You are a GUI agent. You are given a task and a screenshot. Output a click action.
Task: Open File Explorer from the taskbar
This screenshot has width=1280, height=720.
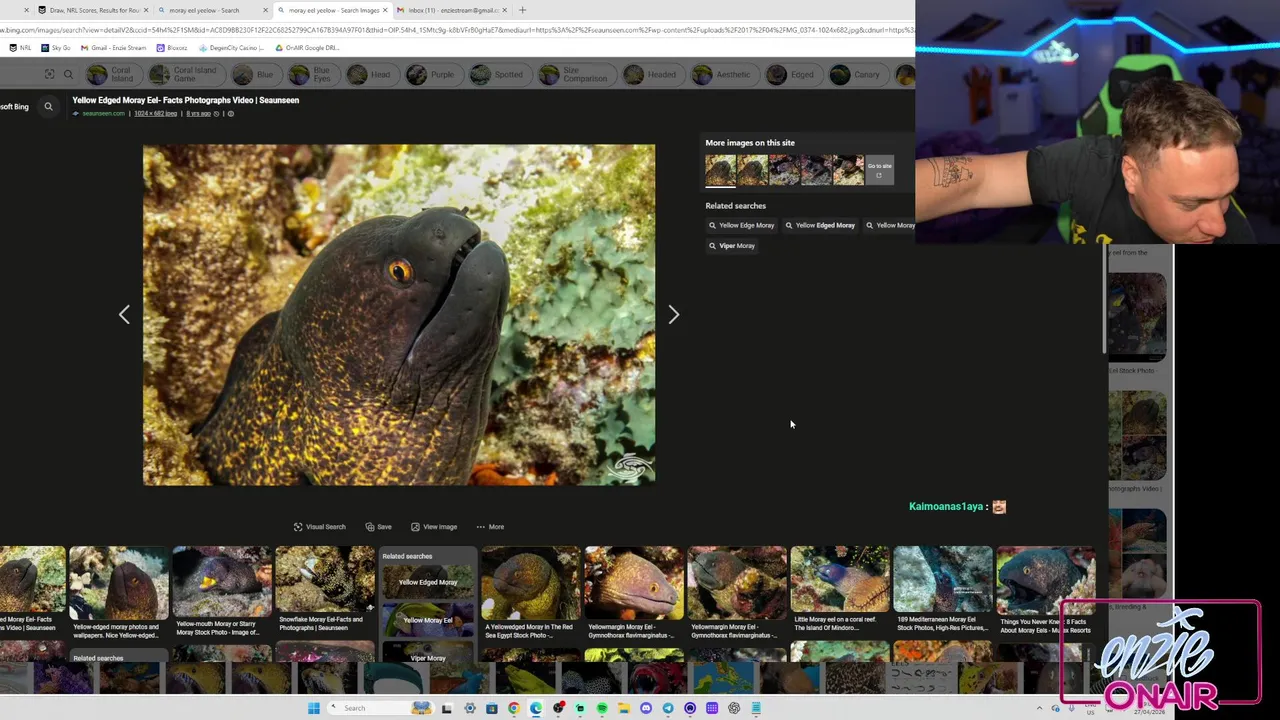[624, 708]
